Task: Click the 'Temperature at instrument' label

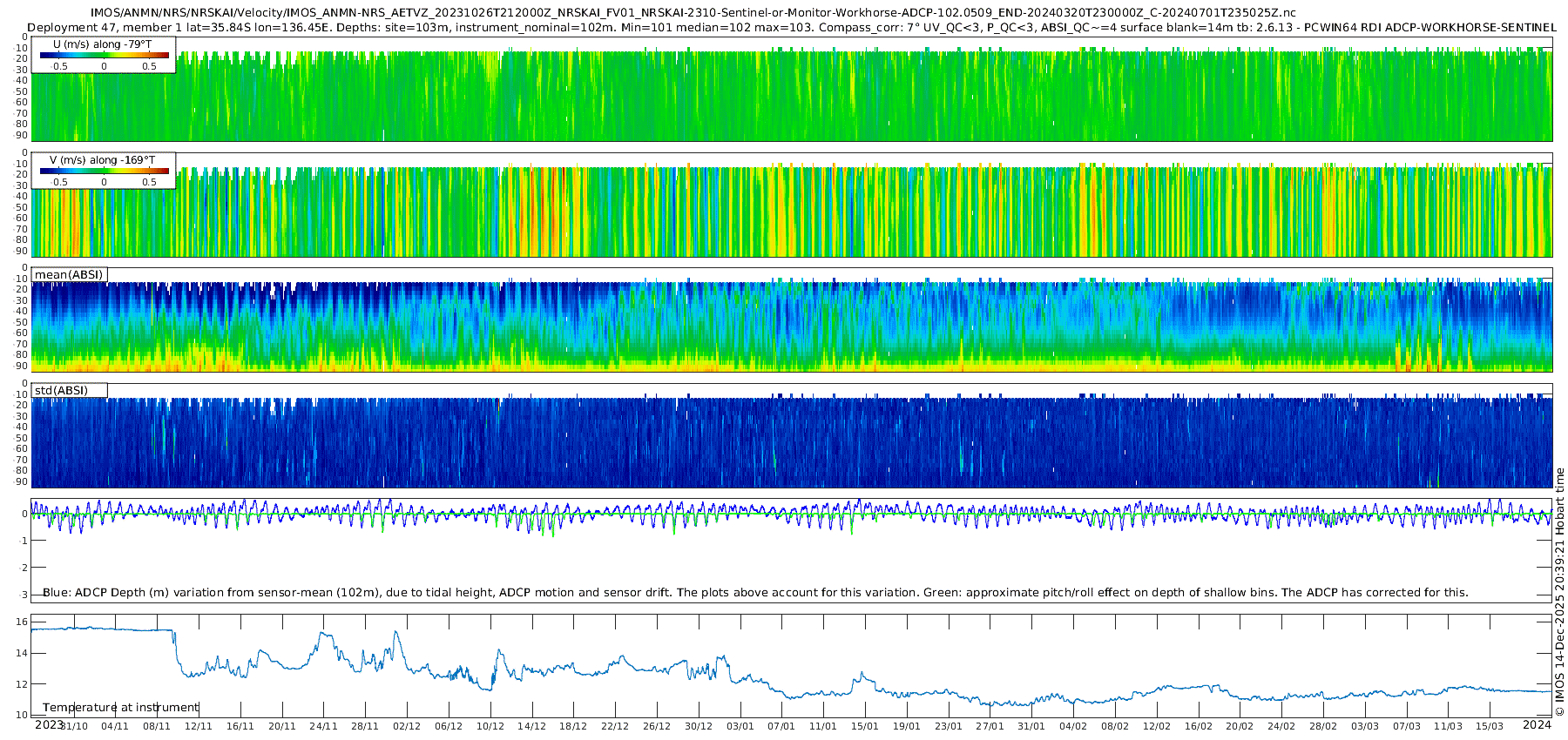Action: click(120, 708)
